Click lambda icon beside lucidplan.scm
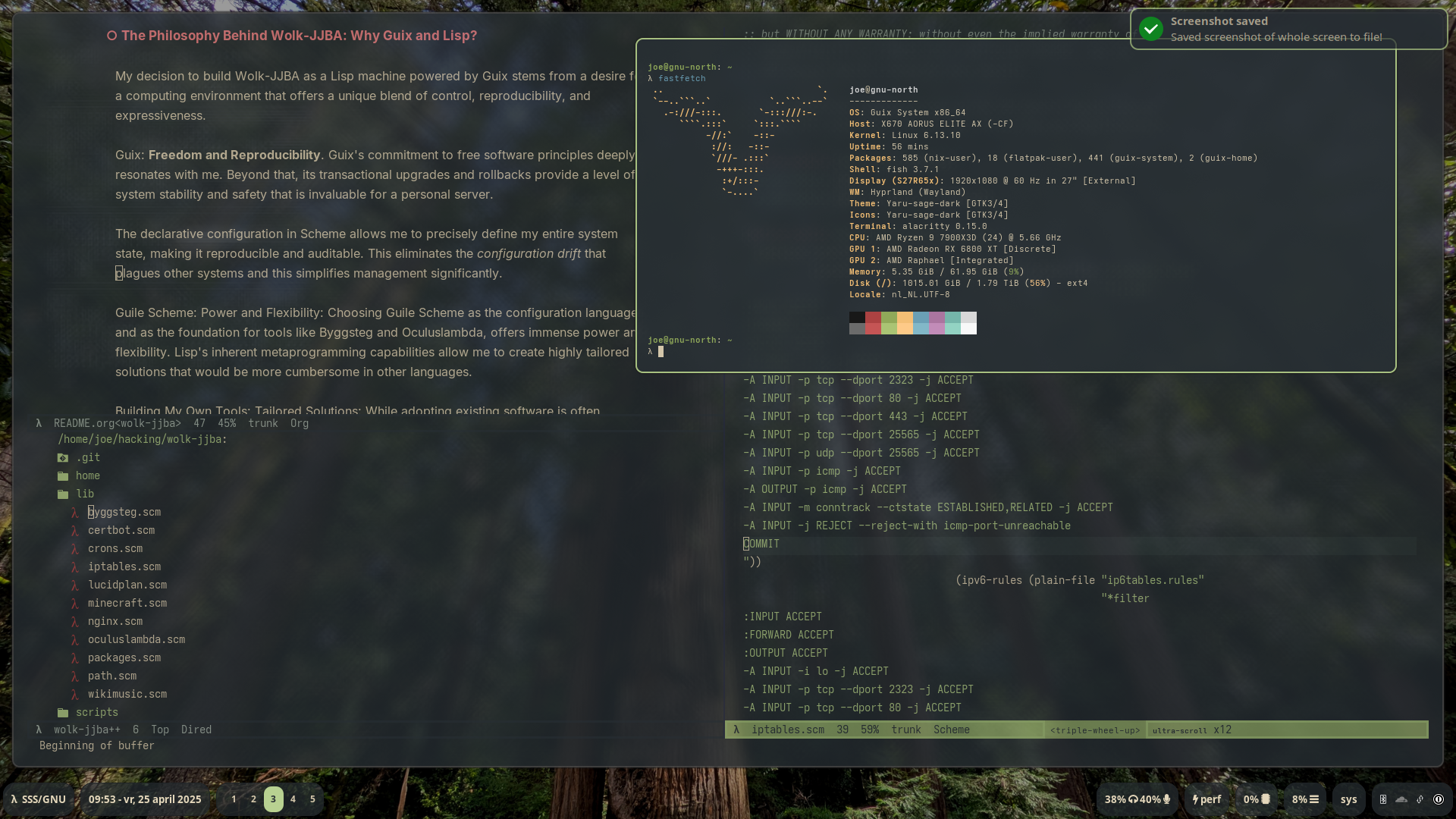This screenshot has height=819, width=1456. (75, 585)
